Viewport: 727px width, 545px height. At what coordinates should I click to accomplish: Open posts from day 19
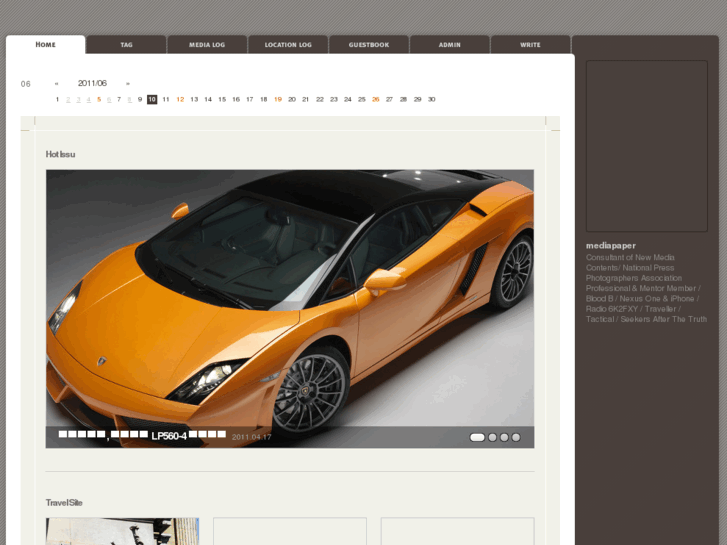click(278, 99)
